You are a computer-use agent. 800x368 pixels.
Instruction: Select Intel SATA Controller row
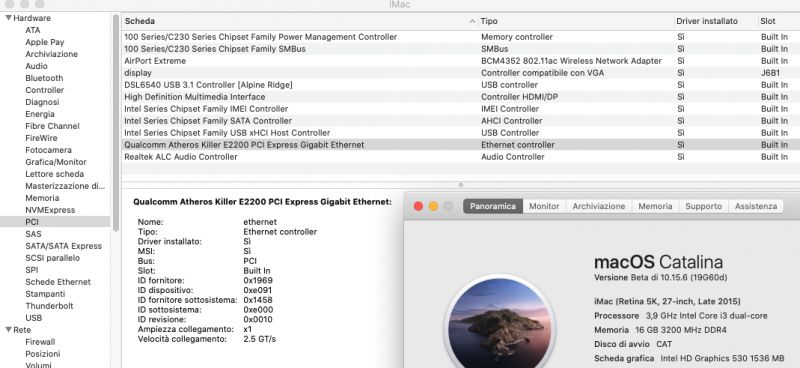click(461, 121)
